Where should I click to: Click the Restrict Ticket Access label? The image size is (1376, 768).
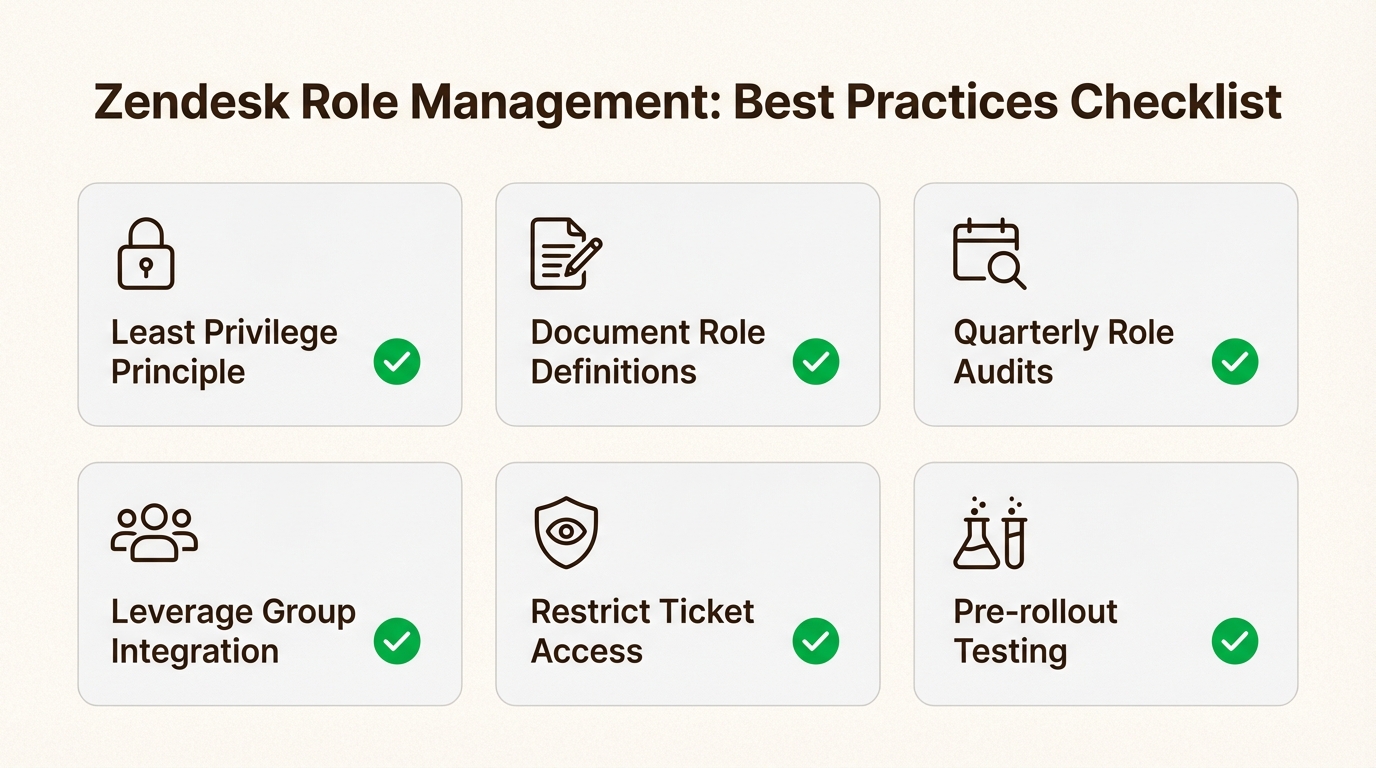[x=642, y=631]
